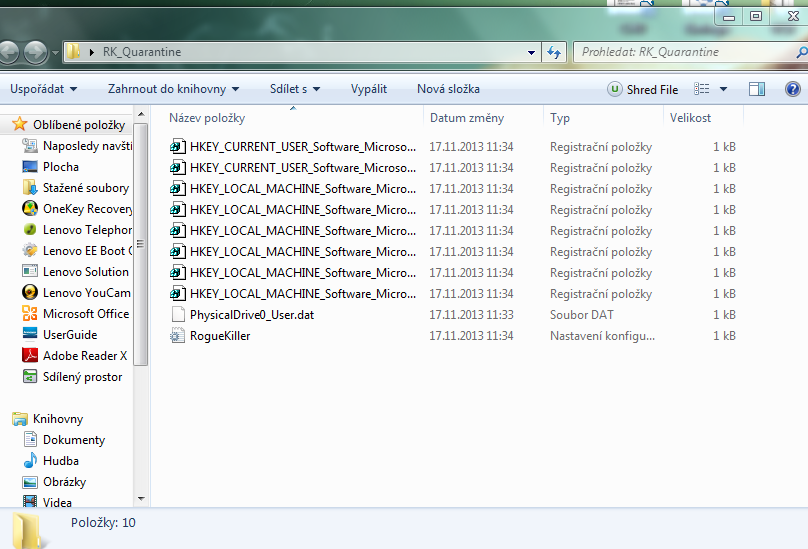This screenshot has height=549, width=808.
Task: Click the Sdílený prostor icon
Action: pos(30,376)
